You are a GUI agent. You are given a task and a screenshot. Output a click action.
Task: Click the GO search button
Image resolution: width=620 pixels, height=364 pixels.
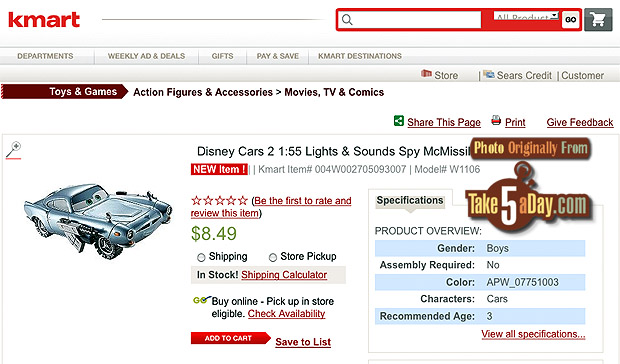[x=570, y=19]
